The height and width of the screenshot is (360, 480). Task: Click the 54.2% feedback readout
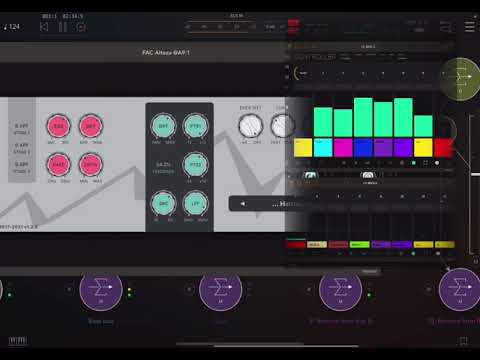163,167
